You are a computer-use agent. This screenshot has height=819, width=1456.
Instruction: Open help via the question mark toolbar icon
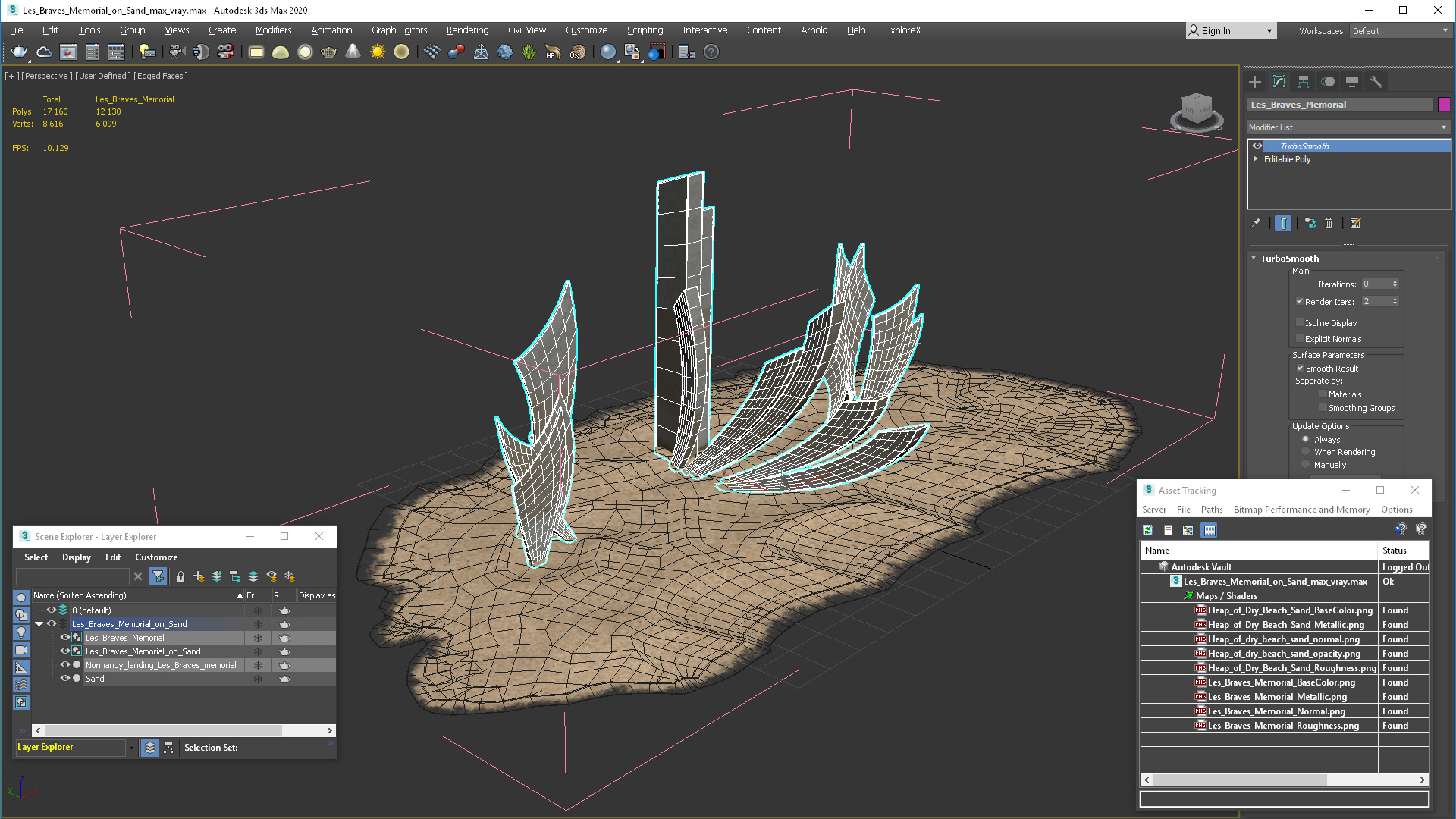(711, 52)
